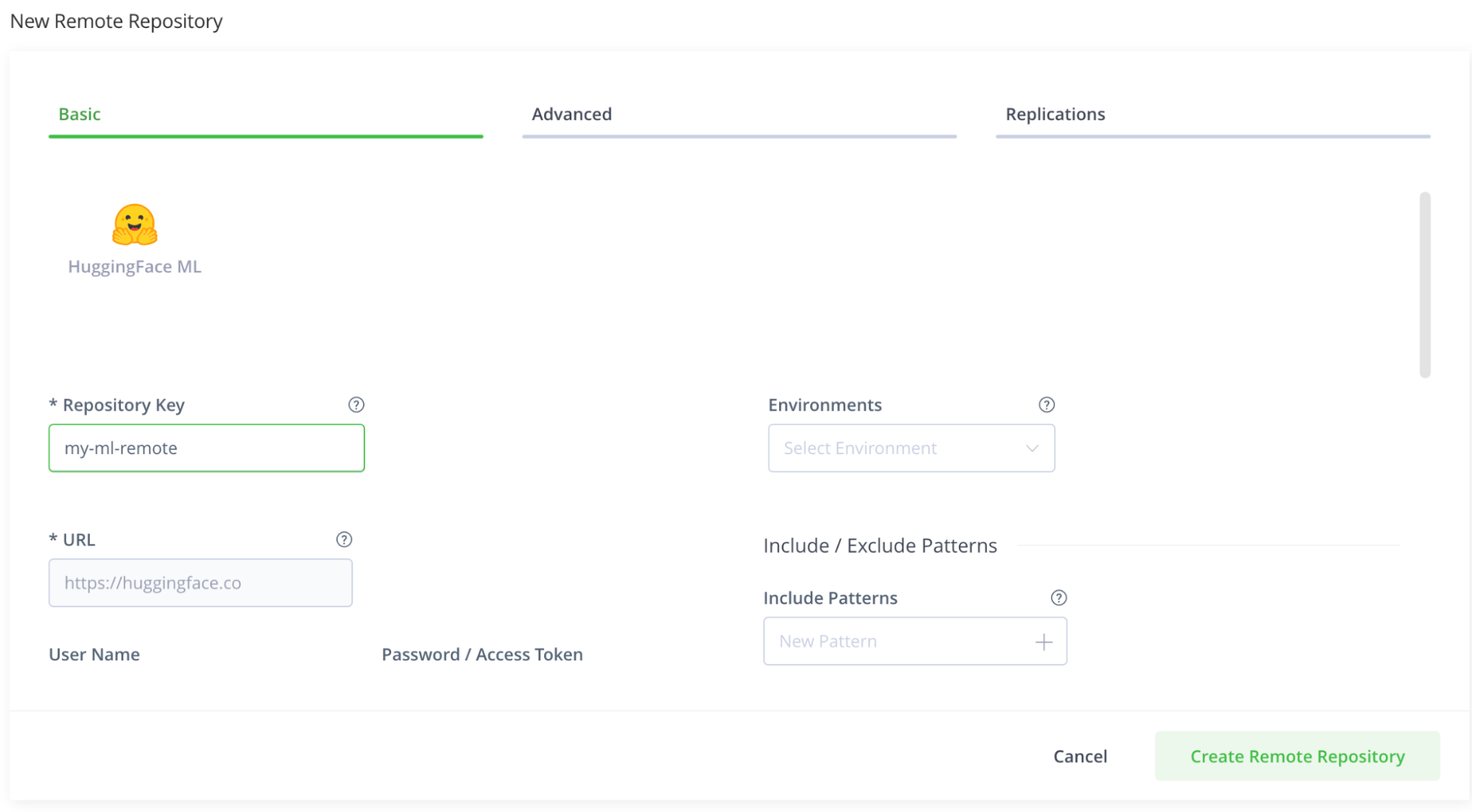Image resolution: width=1472 pixels, height=812 pixels.
Task: Expand the Include / Exclude Patterns section
Action: [x=879, y=546]
